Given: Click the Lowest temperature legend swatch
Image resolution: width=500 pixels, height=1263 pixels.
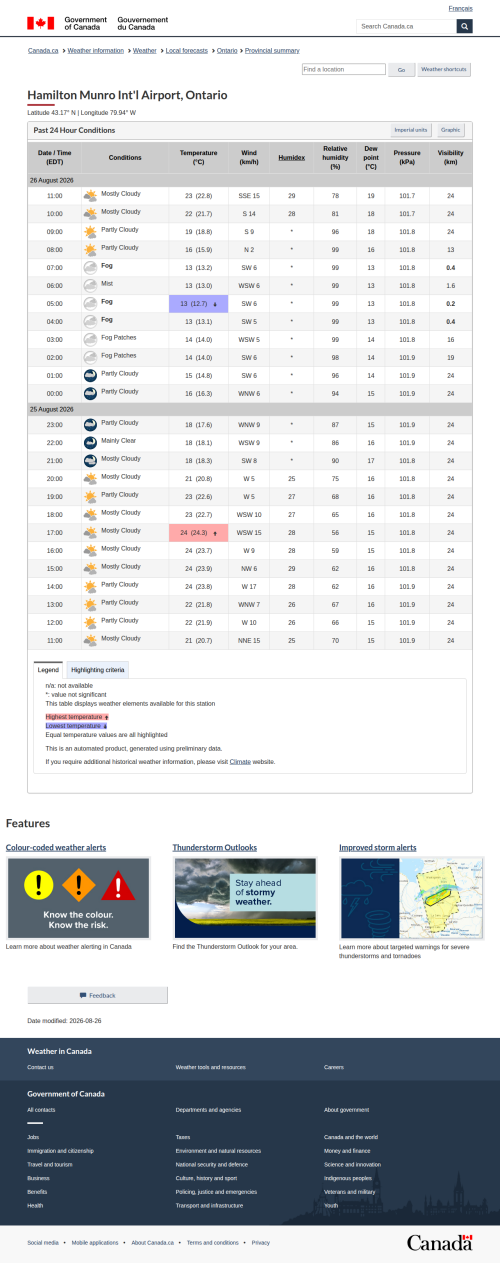Looking at the screenshot, I should 77,725.
